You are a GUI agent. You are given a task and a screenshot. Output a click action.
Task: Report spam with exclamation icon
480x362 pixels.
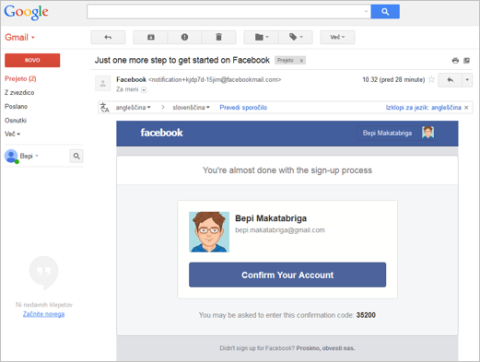185,37
